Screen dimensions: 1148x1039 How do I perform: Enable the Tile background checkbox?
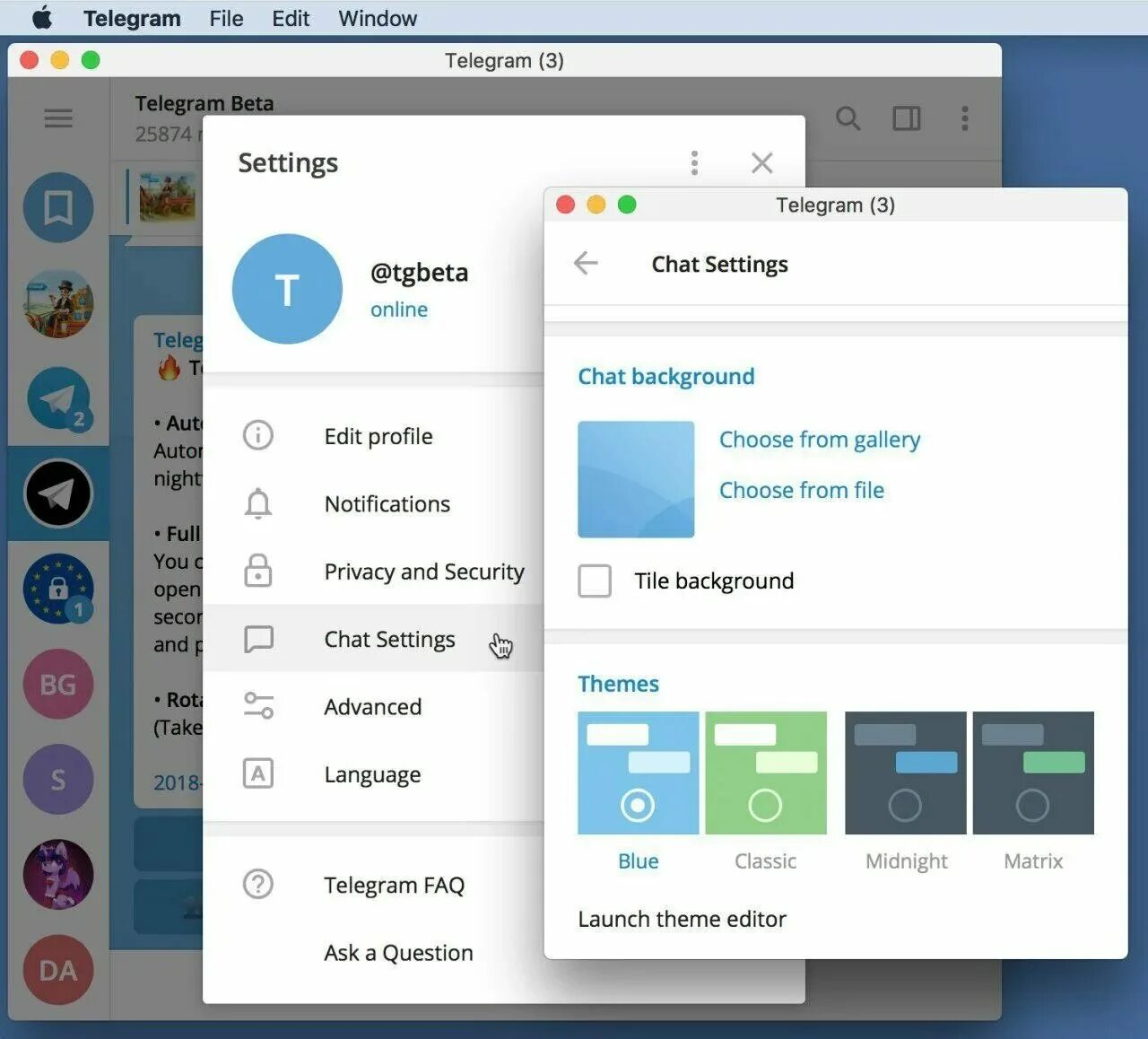[x=595, y=581]
